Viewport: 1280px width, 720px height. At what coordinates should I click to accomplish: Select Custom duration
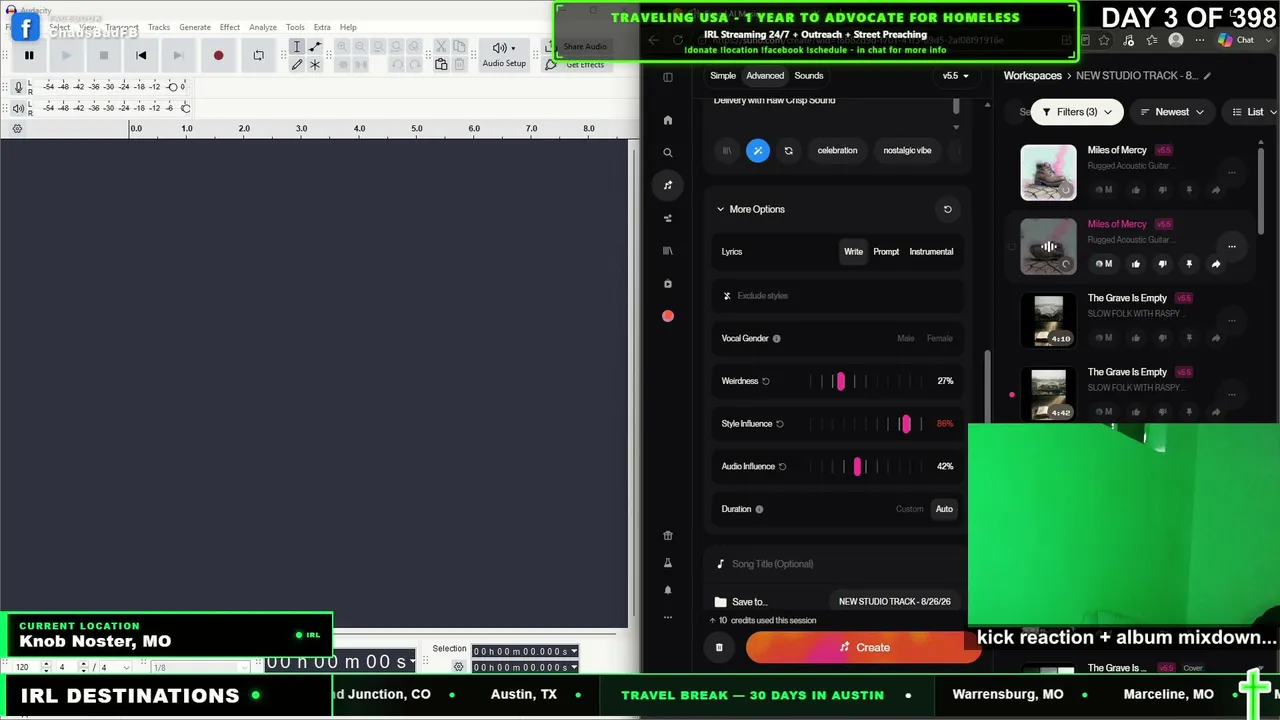pyautogui.click(x=910, y=509)
